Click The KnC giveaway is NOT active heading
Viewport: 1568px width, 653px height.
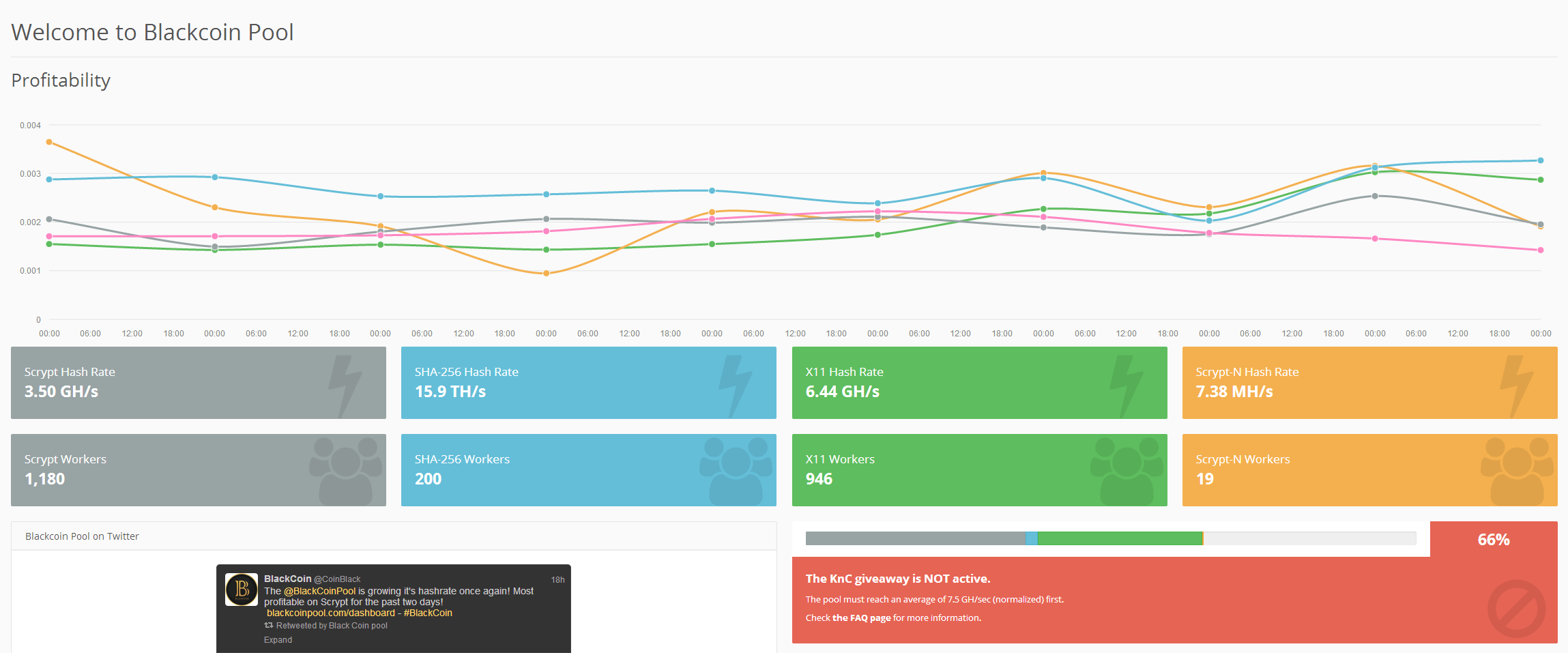click(x=898, y=579)
